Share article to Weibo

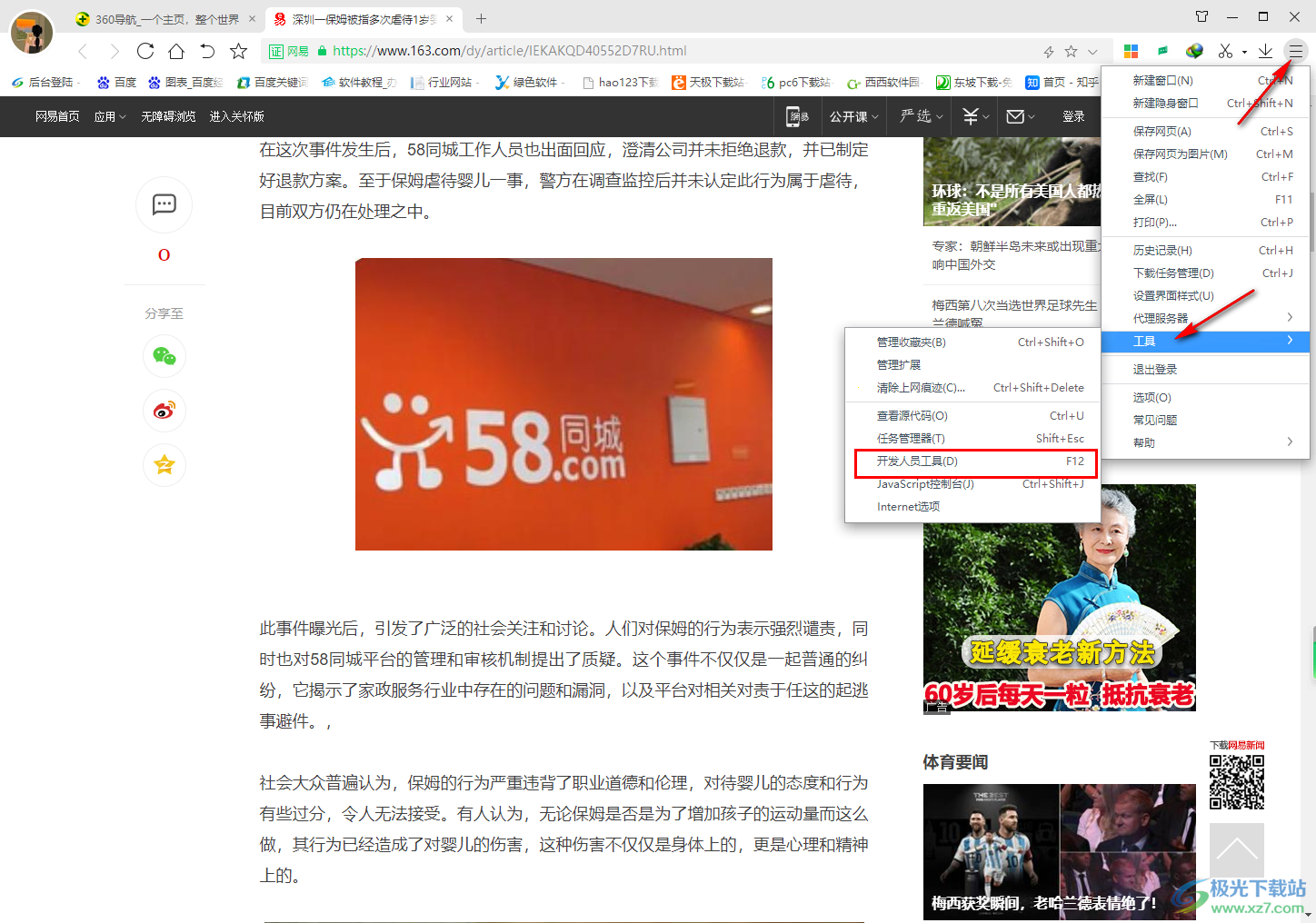point(164,411)
